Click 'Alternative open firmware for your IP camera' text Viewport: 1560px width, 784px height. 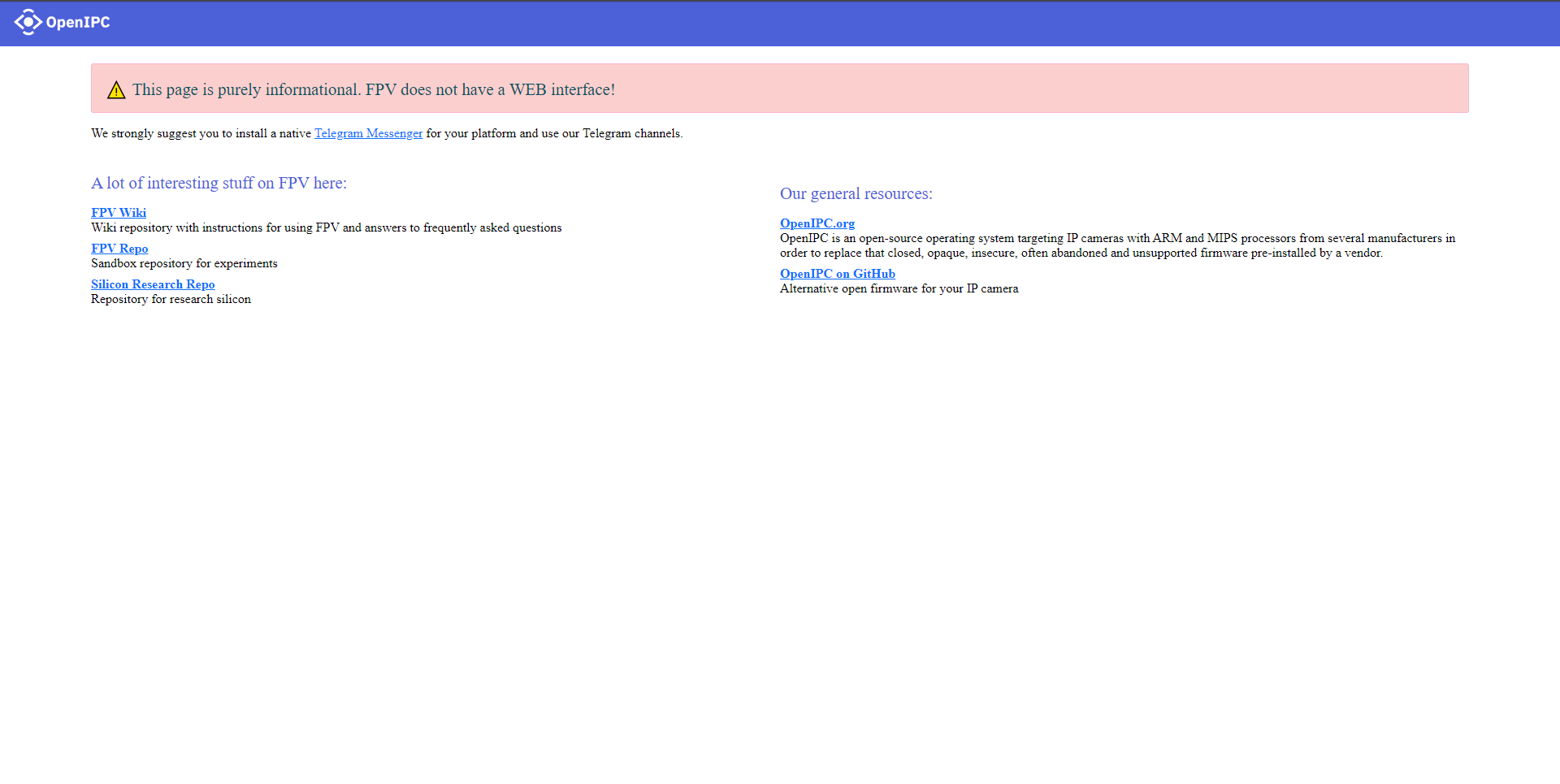[899, 288]
